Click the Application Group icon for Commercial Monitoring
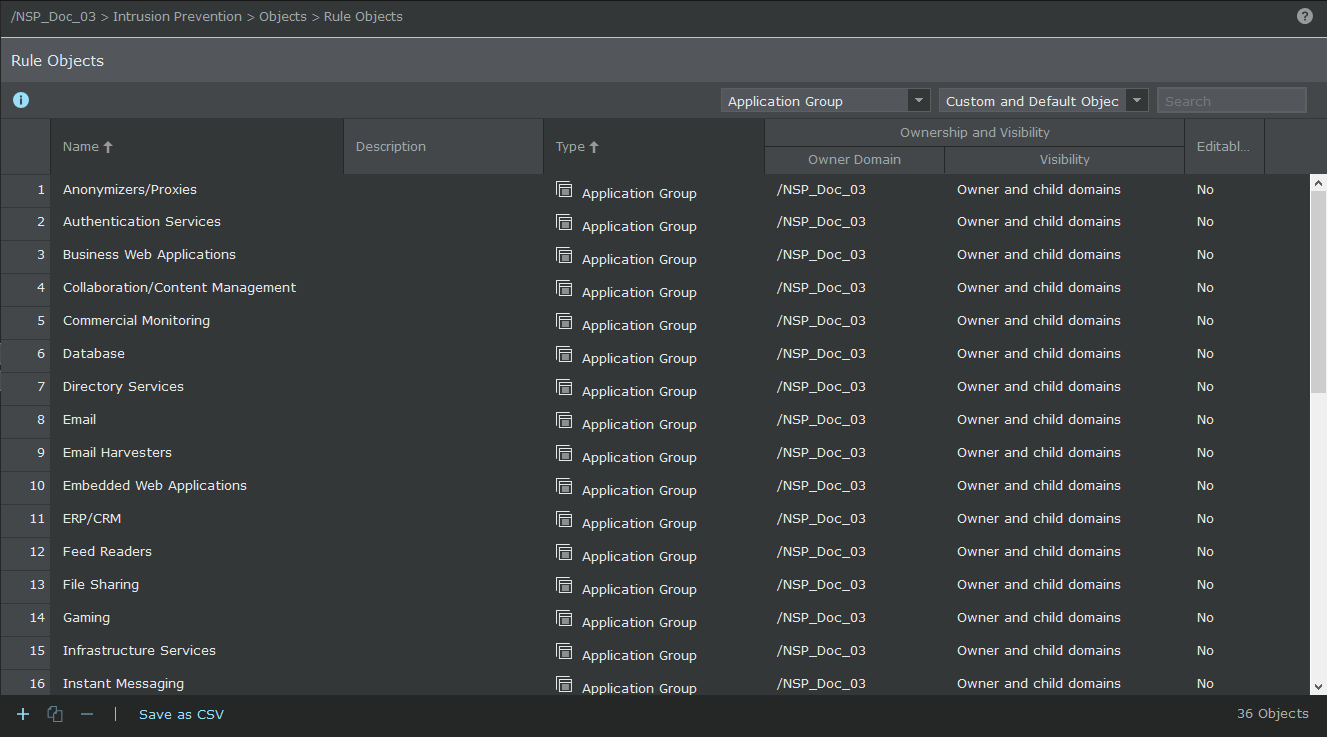Screen dimensions: 1327x737 [x=564, y=321]
